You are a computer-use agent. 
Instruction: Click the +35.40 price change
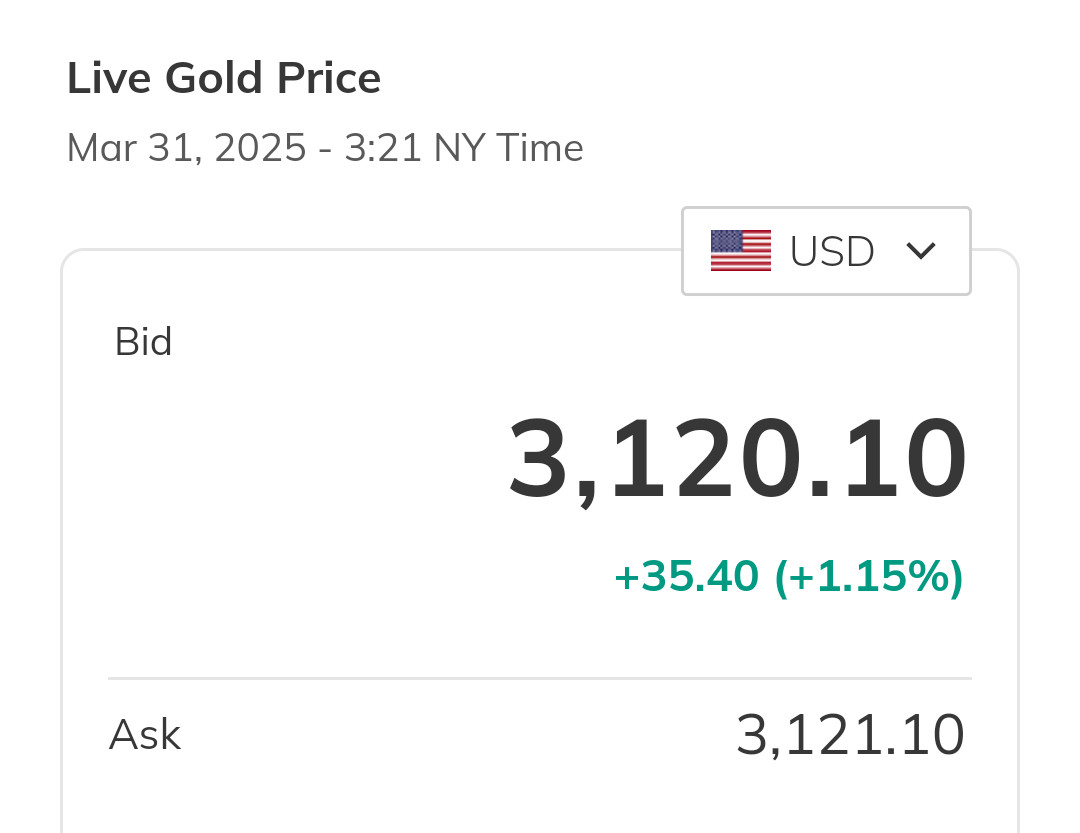coord(686,576)
